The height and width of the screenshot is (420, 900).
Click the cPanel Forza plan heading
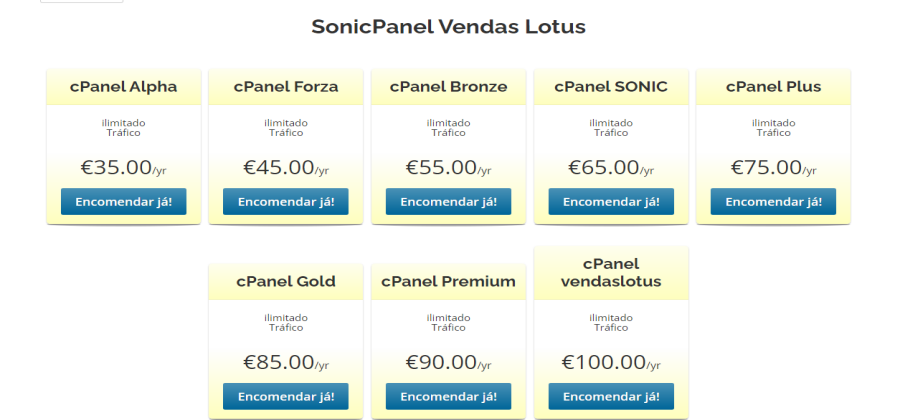tap(286, 87)
